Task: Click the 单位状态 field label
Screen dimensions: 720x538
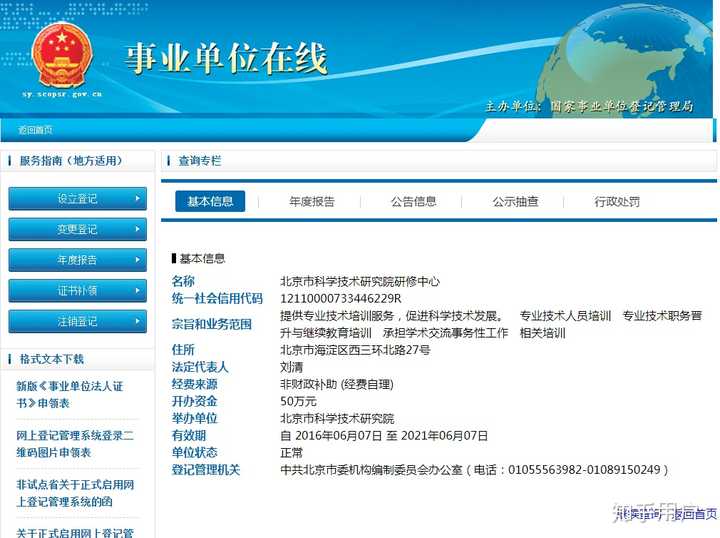Action: coord(194,453)
